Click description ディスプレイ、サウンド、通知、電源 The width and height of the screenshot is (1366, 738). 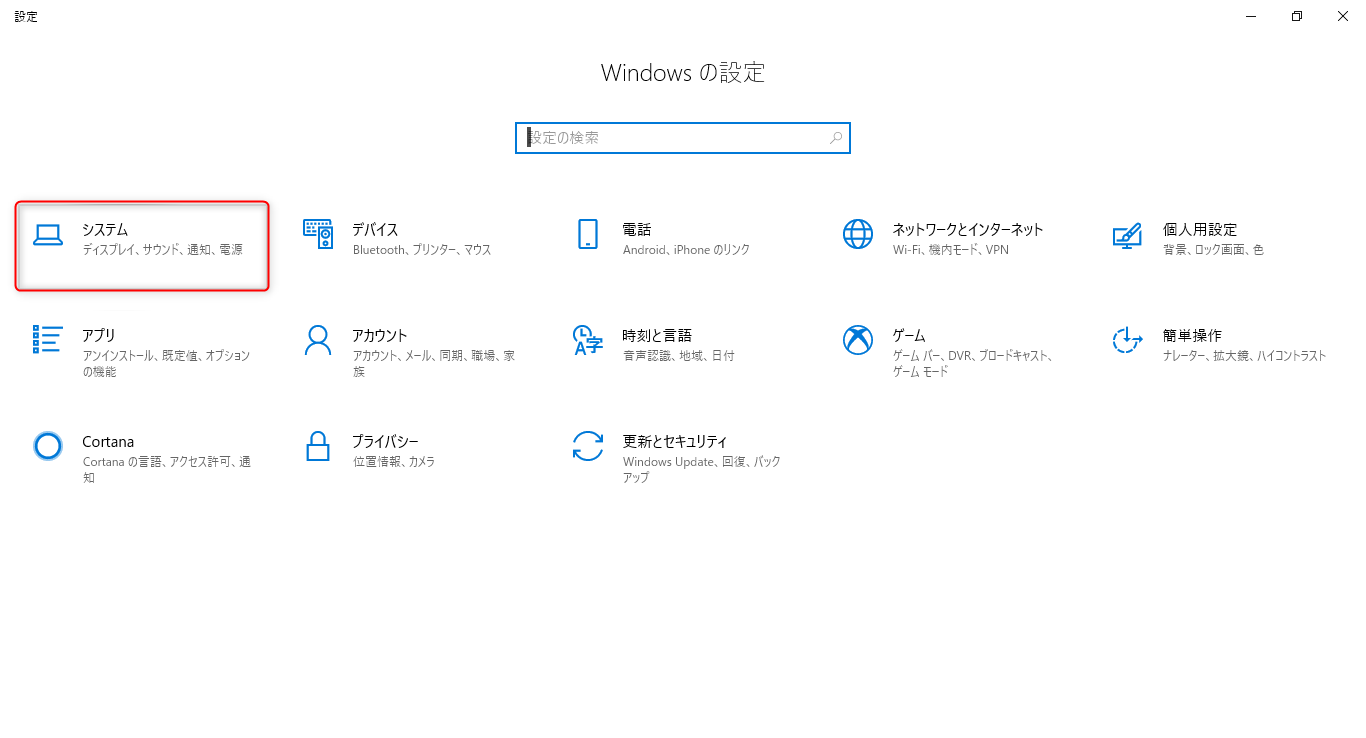162,250
